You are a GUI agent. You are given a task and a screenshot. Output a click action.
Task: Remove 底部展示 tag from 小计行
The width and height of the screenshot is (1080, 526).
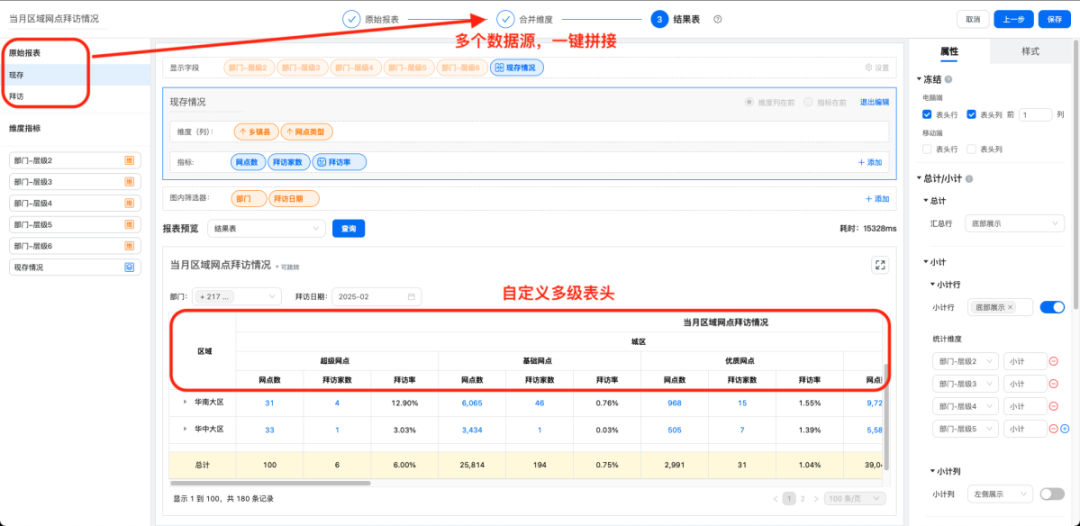(1010, 307)
